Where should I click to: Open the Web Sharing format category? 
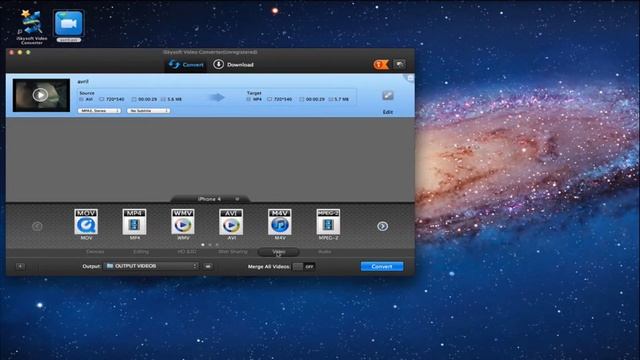[x=233, y=252]
